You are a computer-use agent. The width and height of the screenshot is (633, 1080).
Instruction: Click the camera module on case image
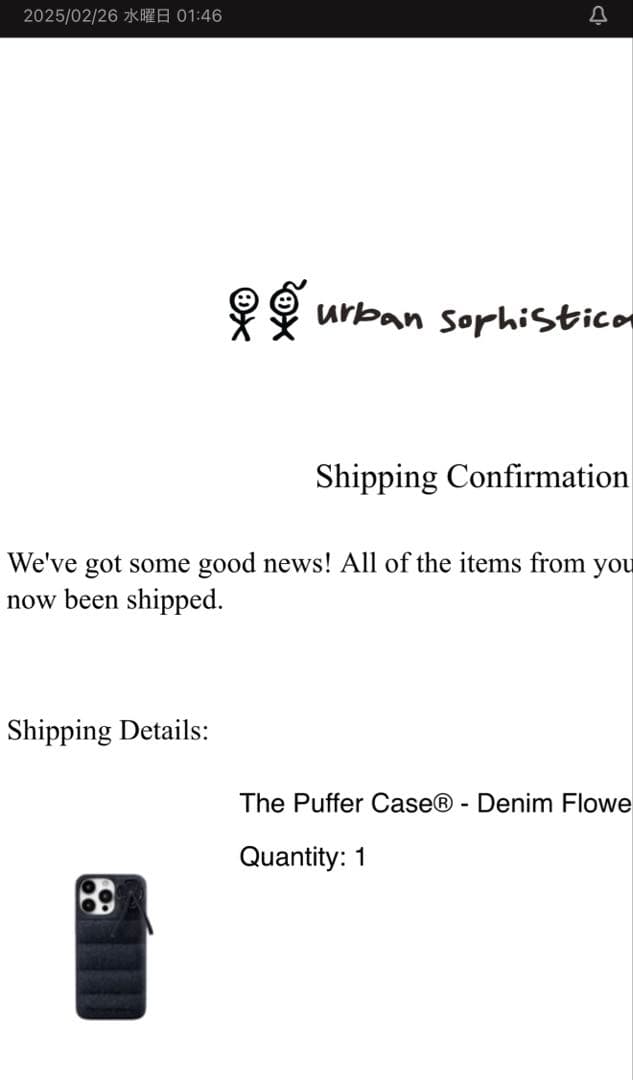click(x=95, y=896)
